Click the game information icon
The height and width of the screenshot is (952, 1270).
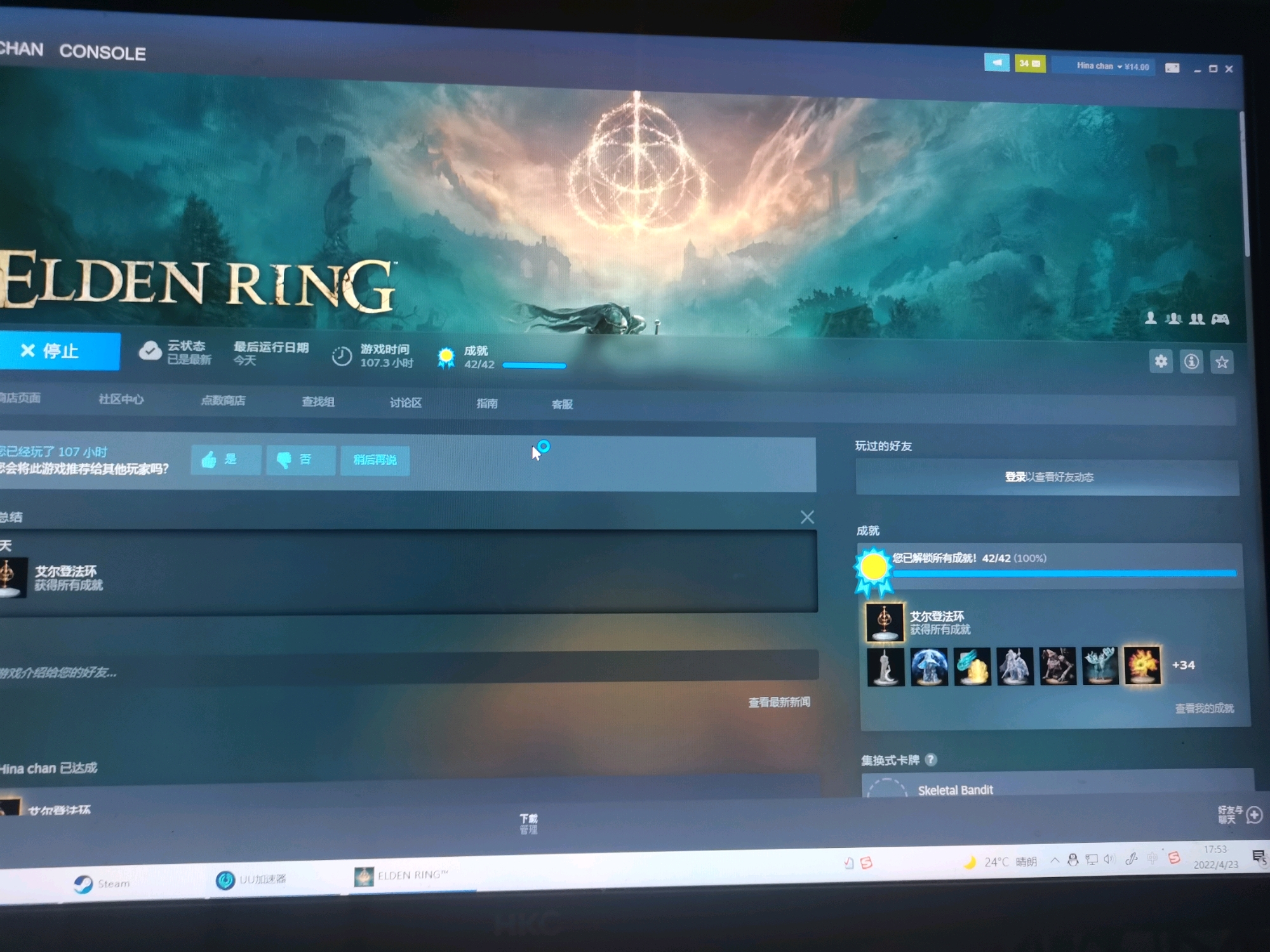pyautogui.click(x=1191, y=362)
